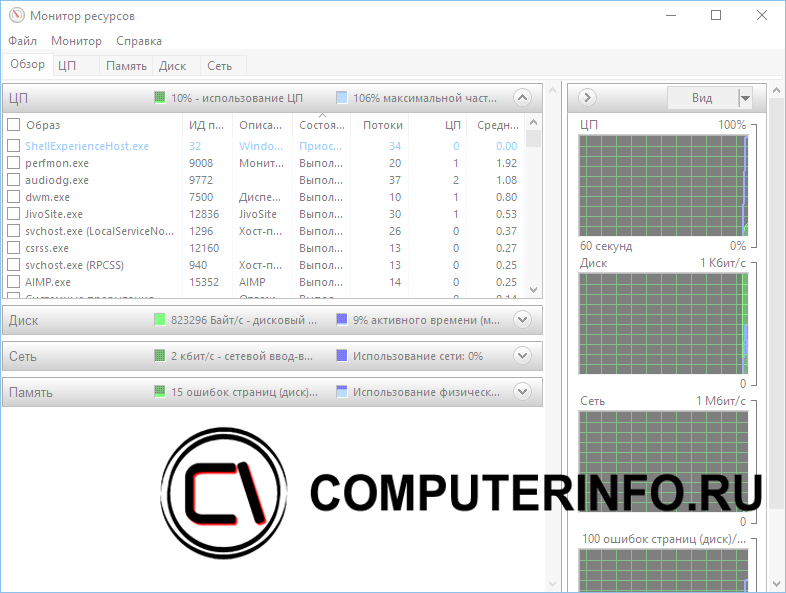
Task: Click the ЦП section header title
Action: point(19,98)
